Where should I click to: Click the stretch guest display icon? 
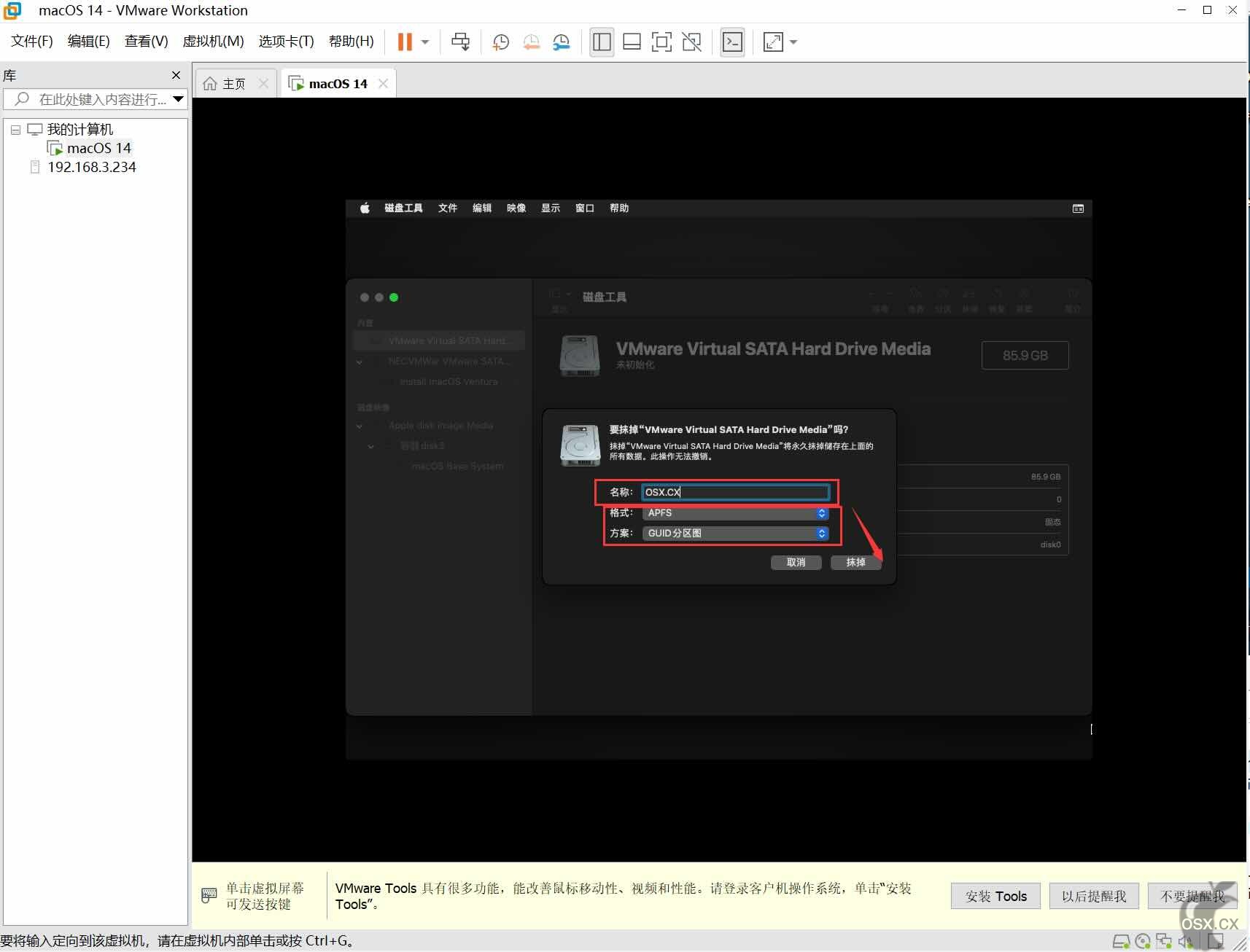(773, 42)
